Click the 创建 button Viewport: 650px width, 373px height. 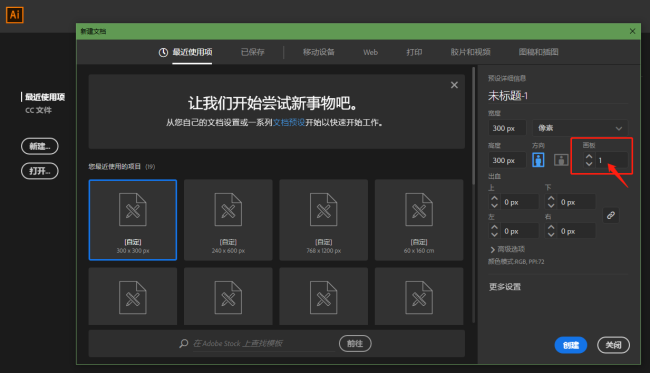pyautogui.click(x=571, y=345)
